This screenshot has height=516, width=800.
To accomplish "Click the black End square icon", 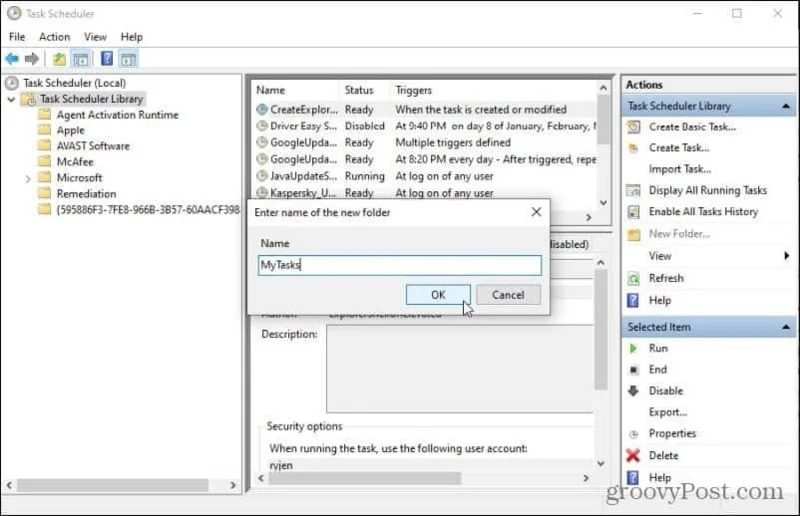I will 633,370.
